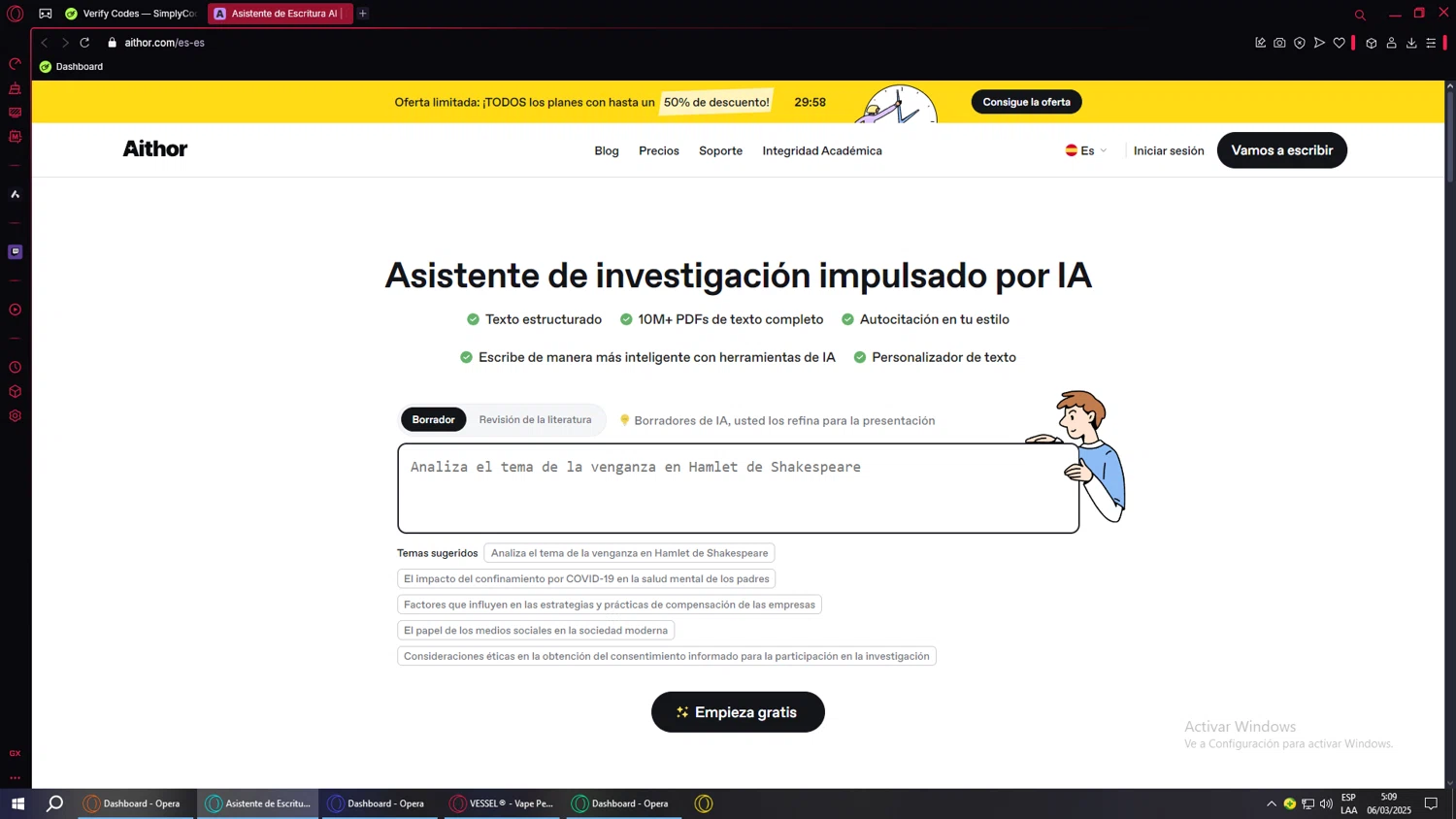Open the Blog menu item
The width and height of the screenshot is (1456, 819).
[x=607, y=150]
